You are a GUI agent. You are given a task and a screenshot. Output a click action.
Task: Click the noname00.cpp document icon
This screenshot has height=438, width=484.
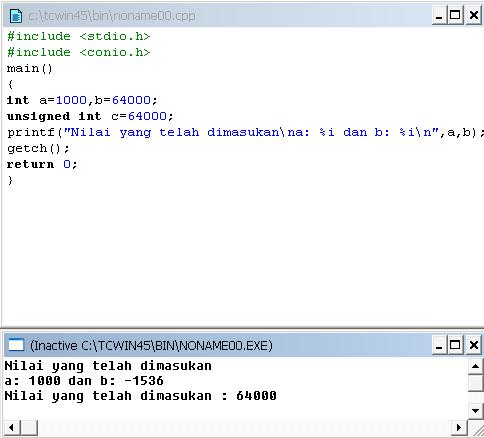(x=16, y=16)
